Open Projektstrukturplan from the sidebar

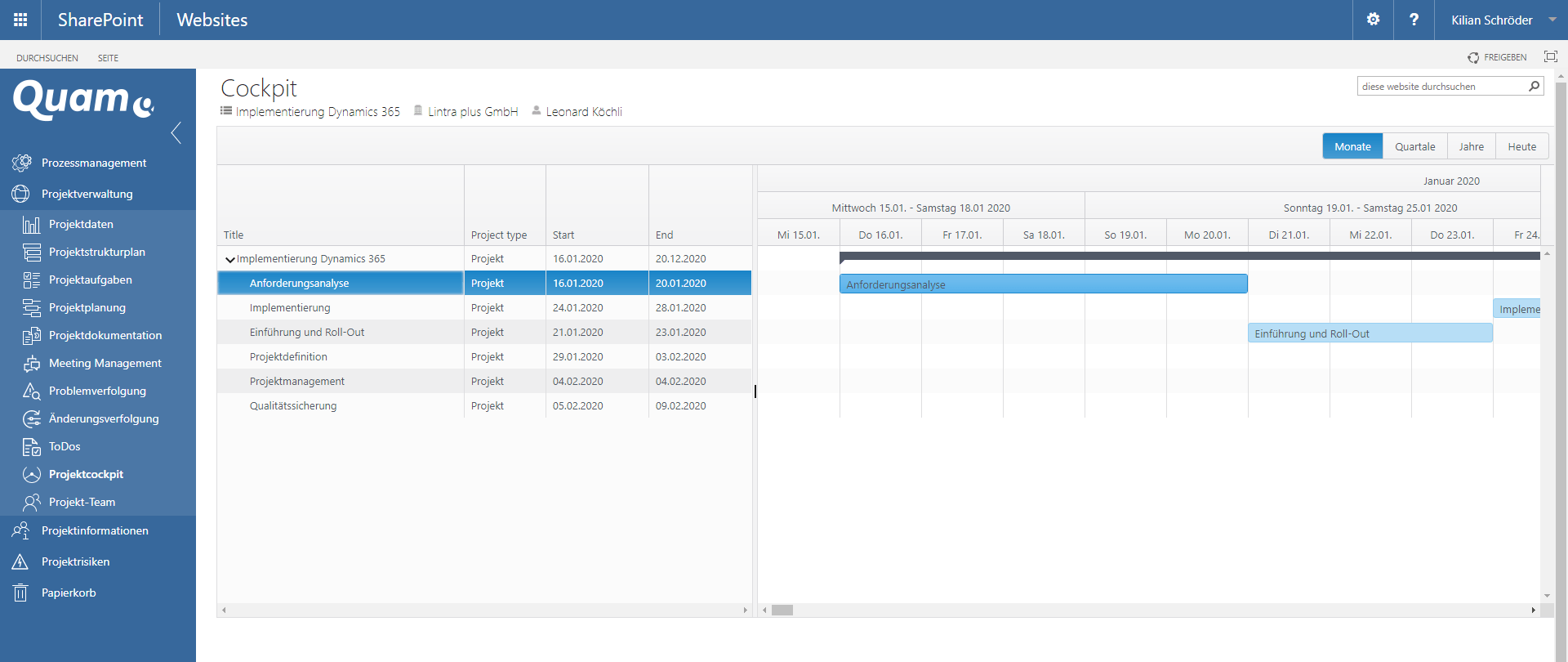point(96,252)
